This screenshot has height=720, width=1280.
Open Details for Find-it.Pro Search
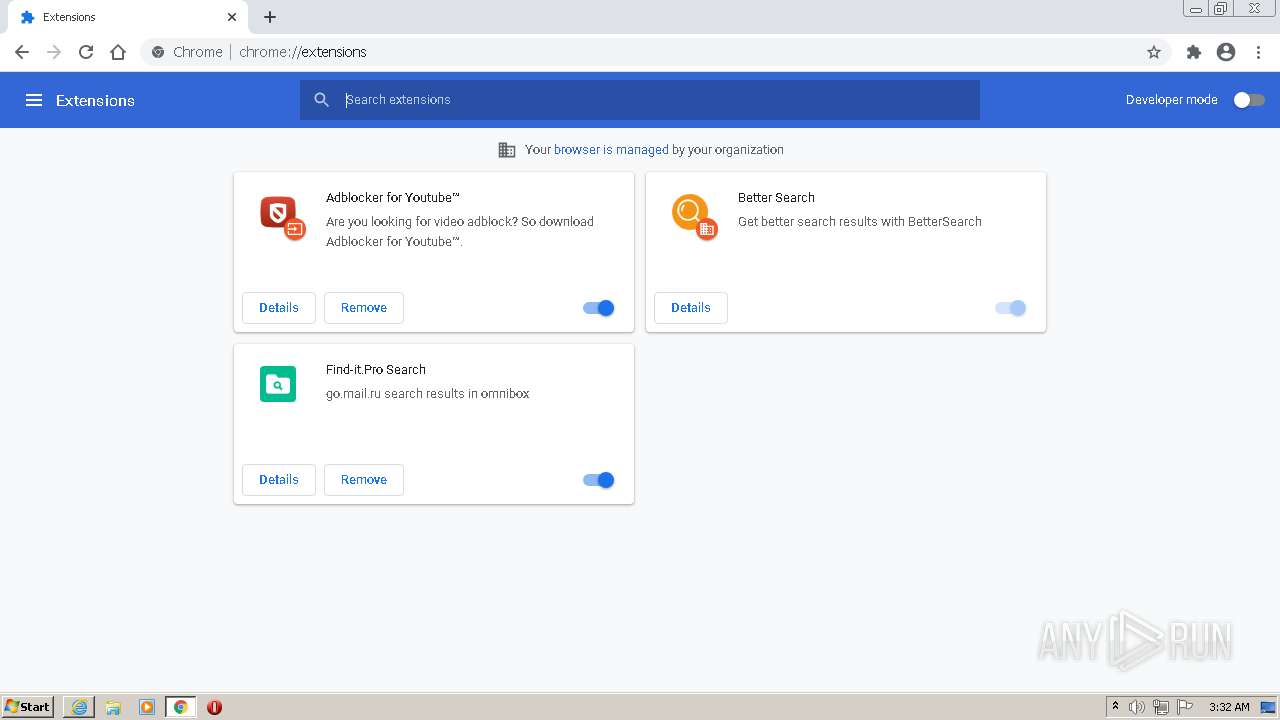point(279,480)
